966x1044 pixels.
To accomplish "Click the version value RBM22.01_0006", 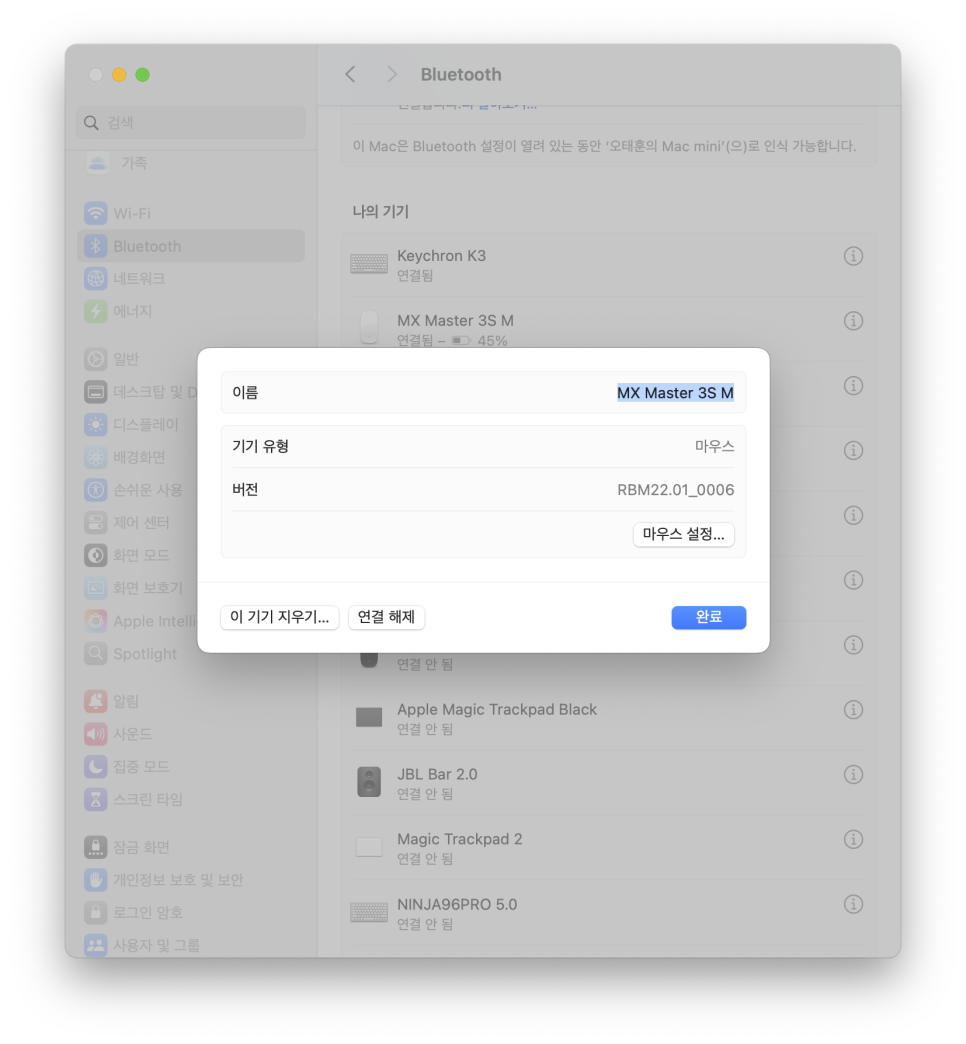I will 675,489.
